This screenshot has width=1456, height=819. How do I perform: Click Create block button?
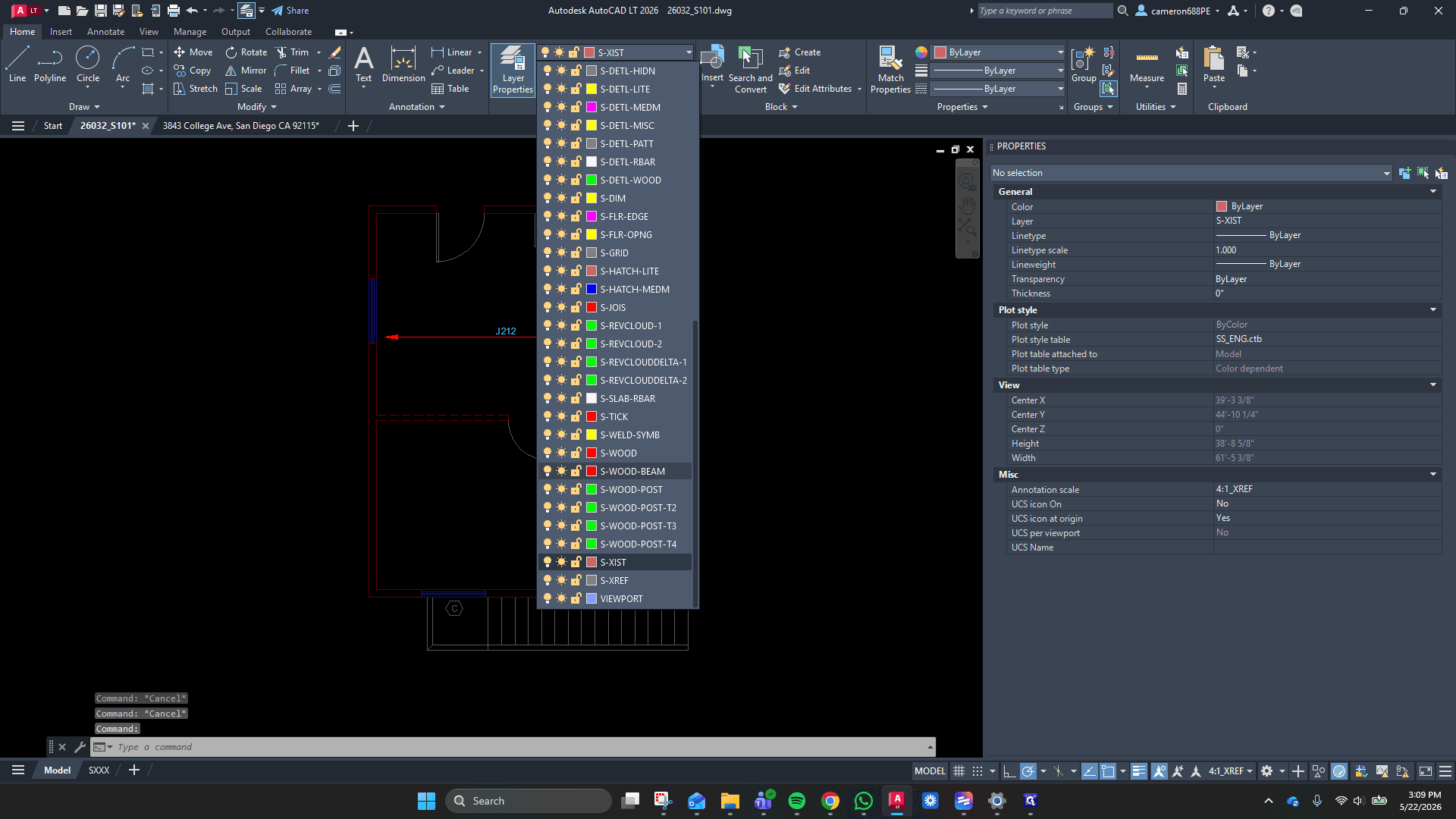coord(799,52)
